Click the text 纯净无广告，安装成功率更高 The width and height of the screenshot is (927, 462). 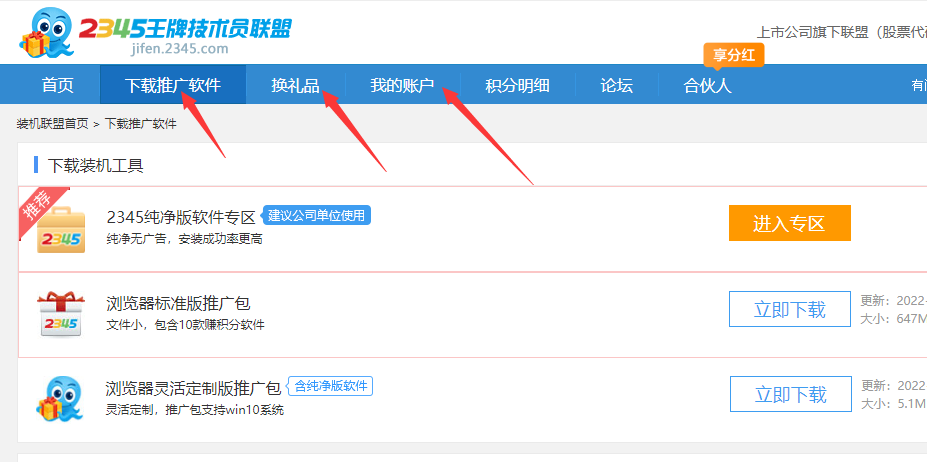click(x=184, y=239)
